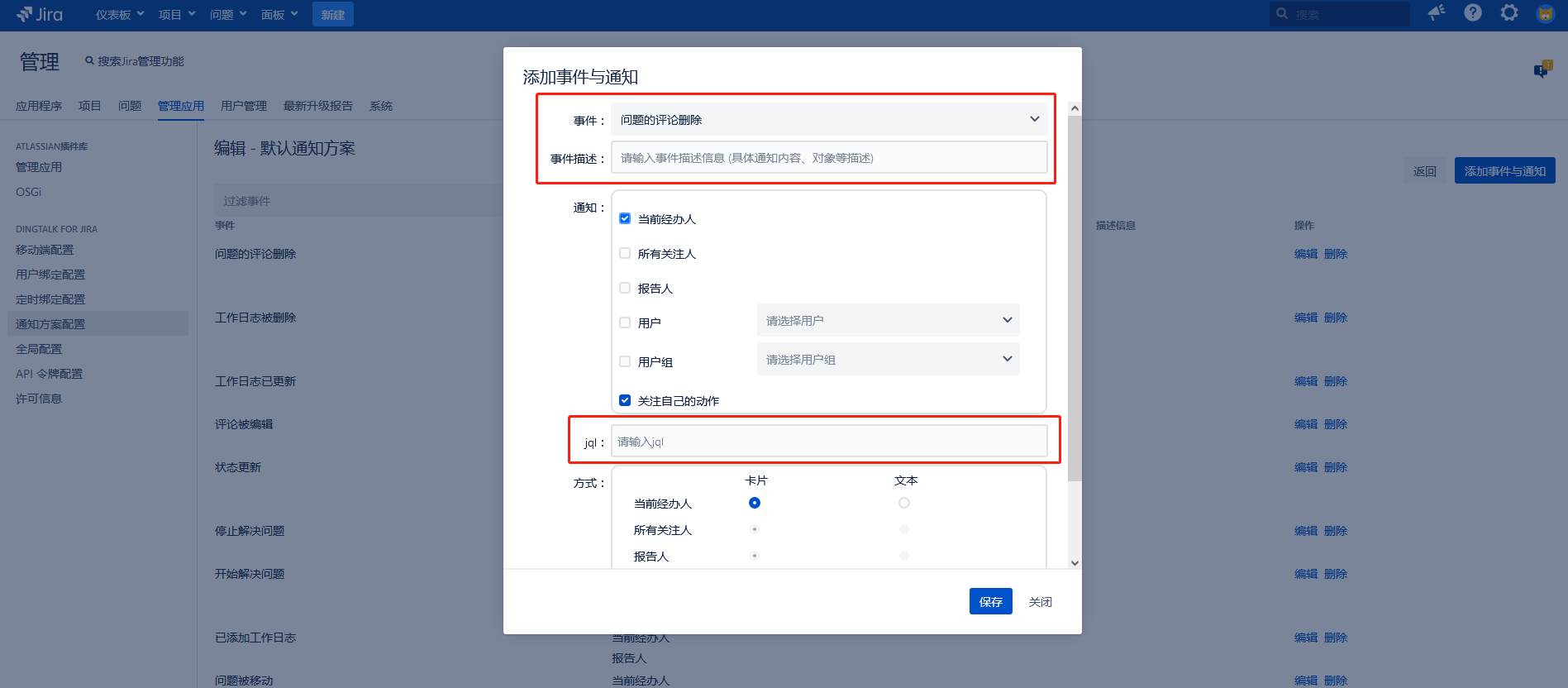Click 关闭 to dismiss the dialog
The height and width of the screenshot is (688, 1568).
1040,602
